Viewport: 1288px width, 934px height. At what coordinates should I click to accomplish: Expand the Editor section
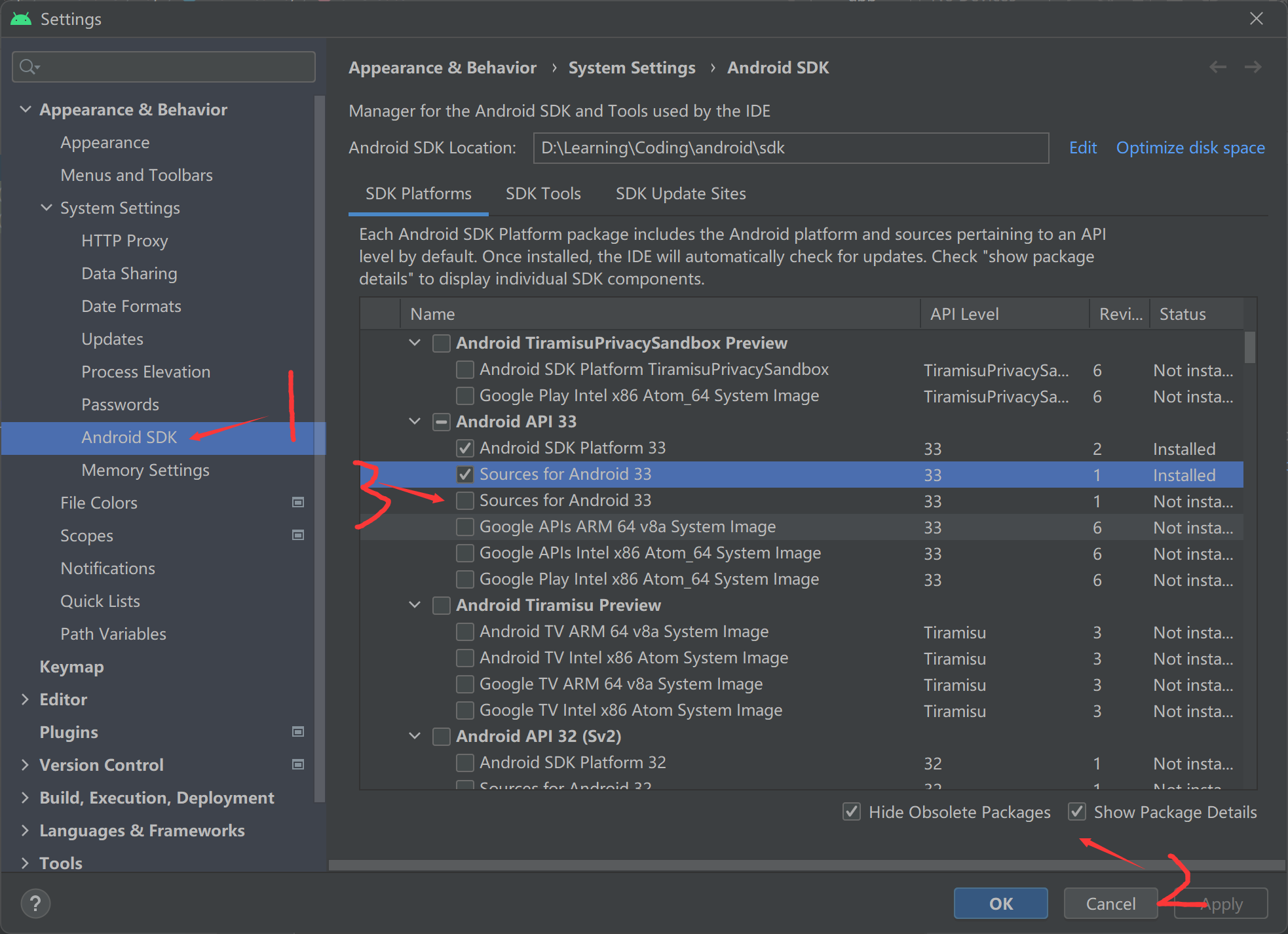coord(26,699)
